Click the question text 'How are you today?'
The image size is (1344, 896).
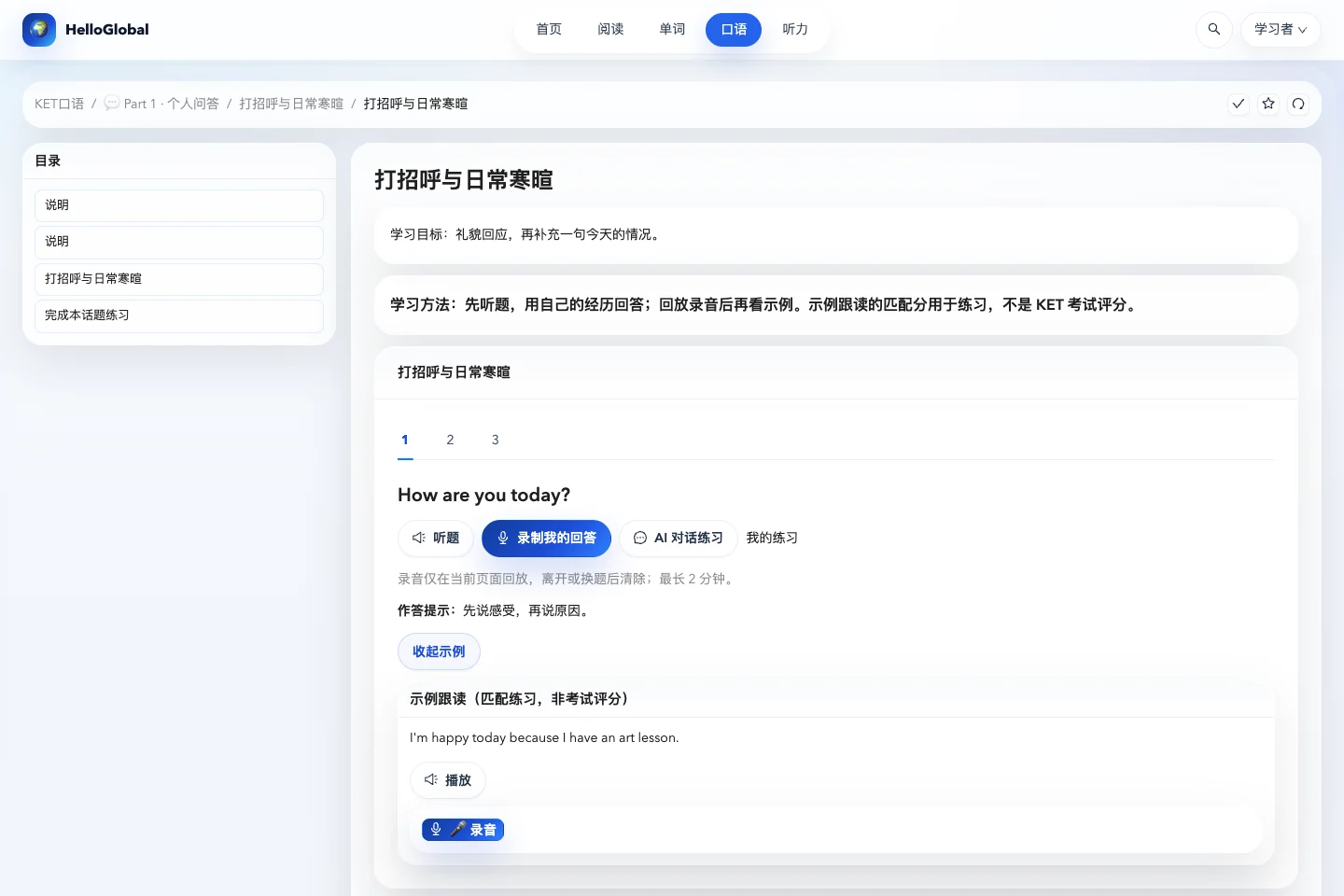click(x=483, y=495)
